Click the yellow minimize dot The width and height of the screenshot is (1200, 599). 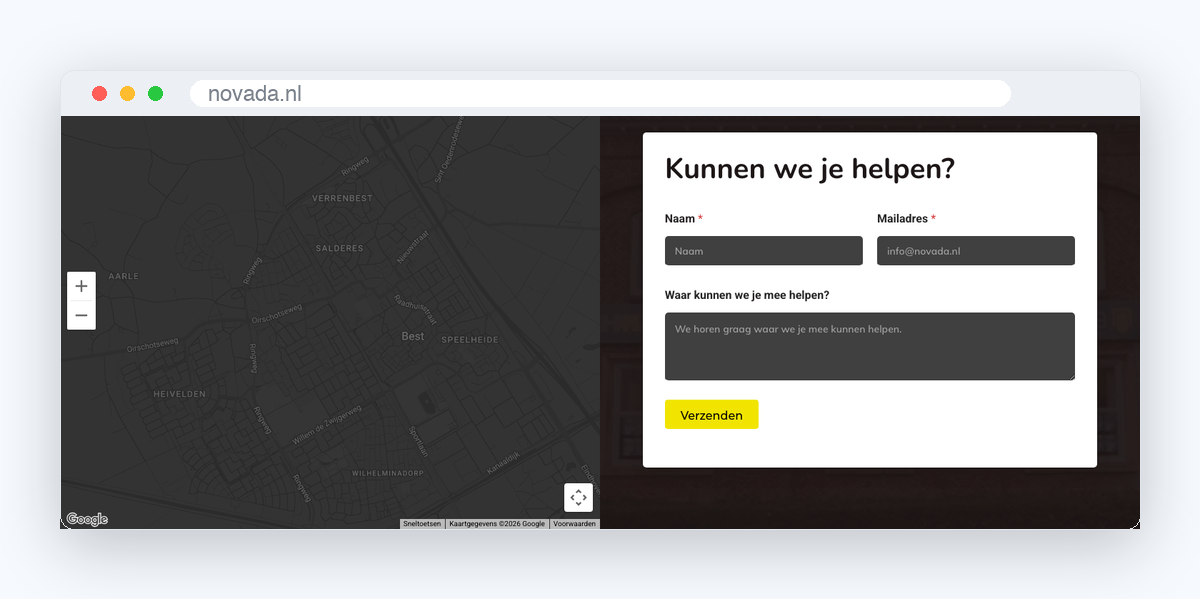pyautogui.click(x=127, y=93)
